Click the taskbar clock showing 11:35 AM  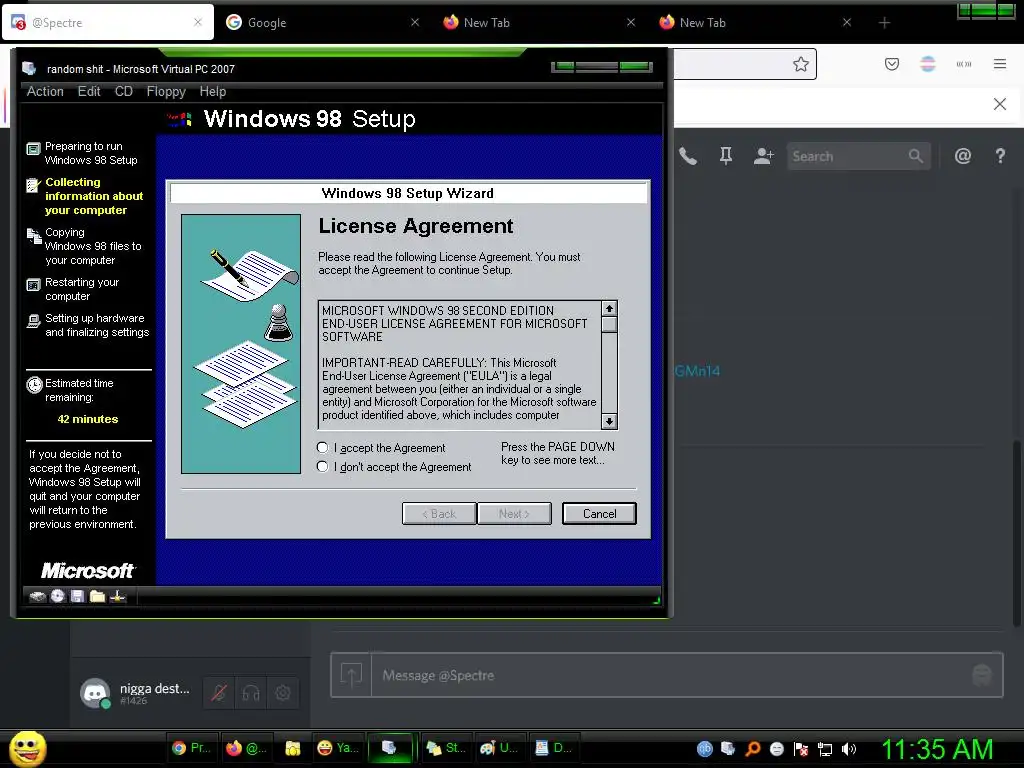pos(938,749)
